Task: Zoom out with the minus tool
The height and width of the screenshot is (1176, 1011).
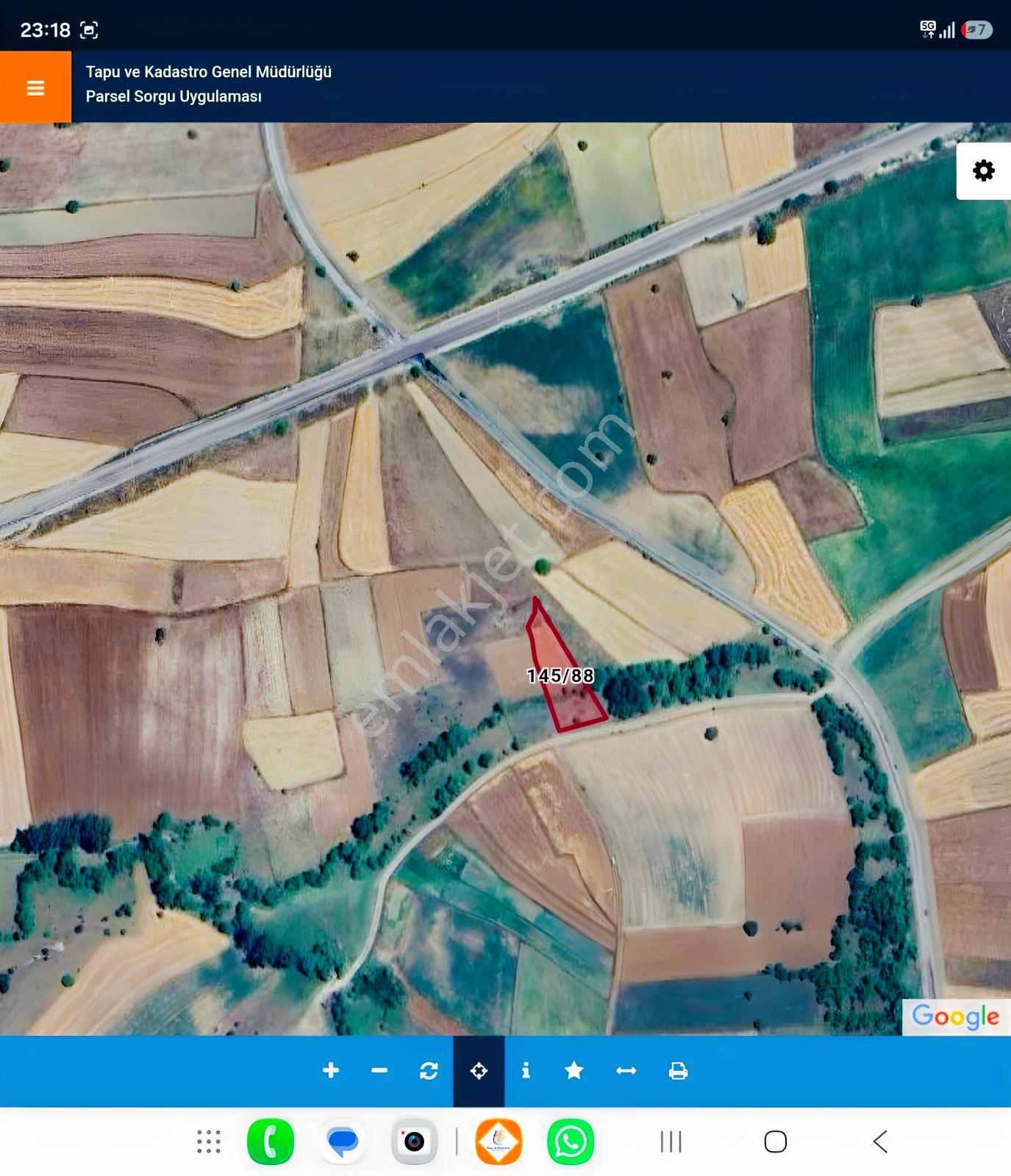Action: point(379,1071)
